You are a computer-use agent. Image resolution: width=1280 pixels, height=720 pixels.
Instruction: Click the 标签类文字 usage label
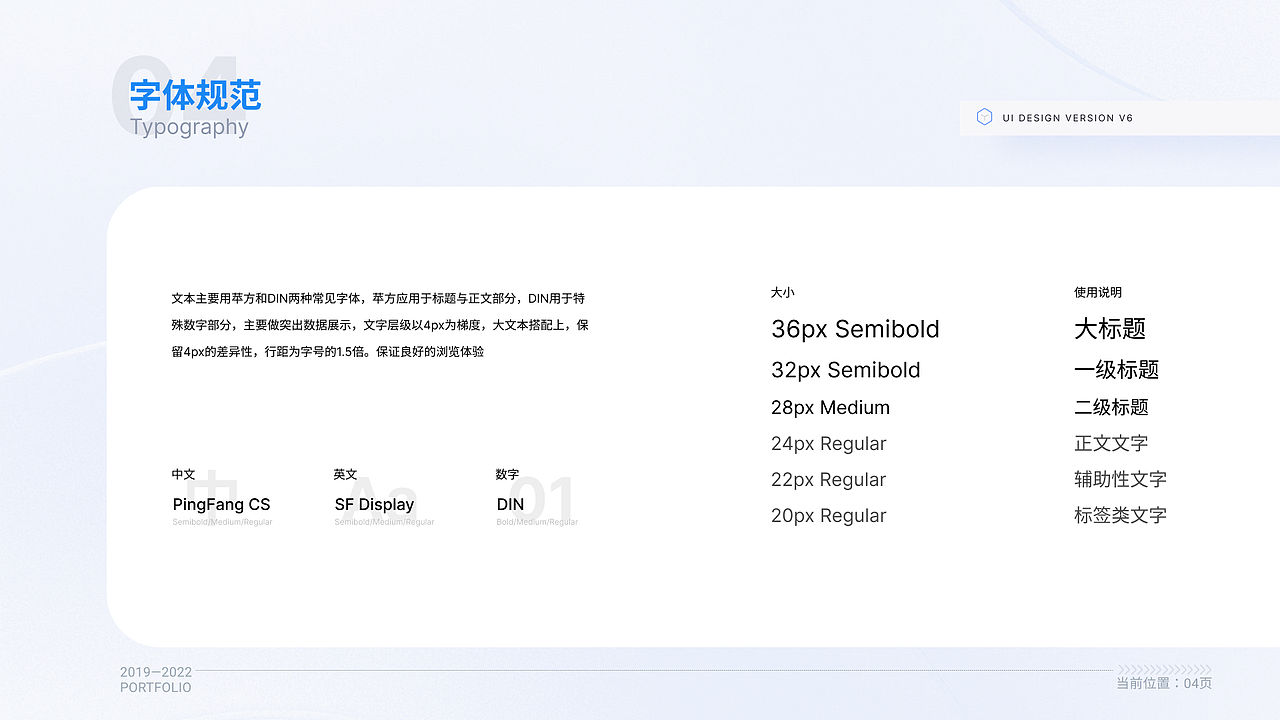(1121, 515)
